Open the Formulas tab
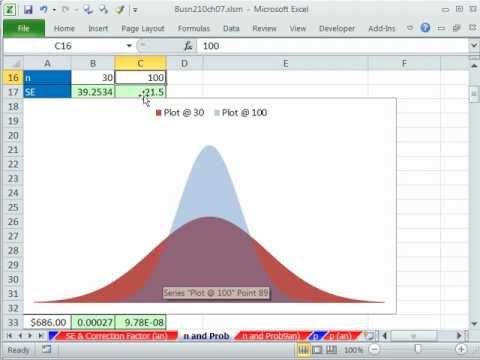 pos(194,29)
